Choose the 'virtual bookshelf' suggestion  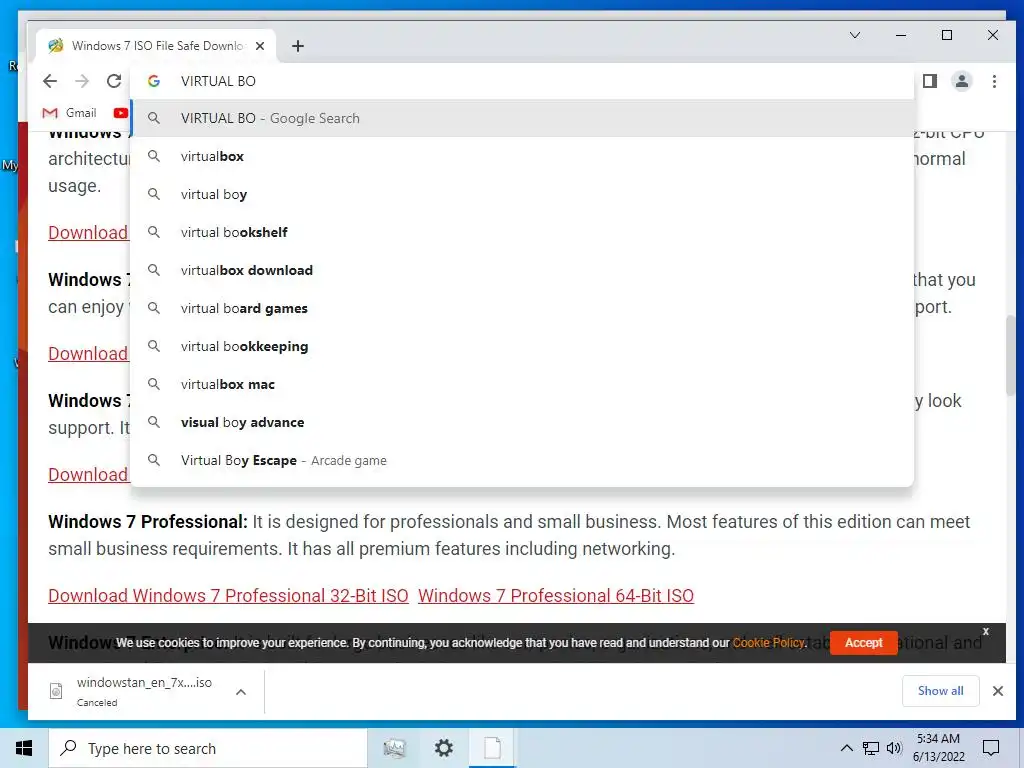522,232
